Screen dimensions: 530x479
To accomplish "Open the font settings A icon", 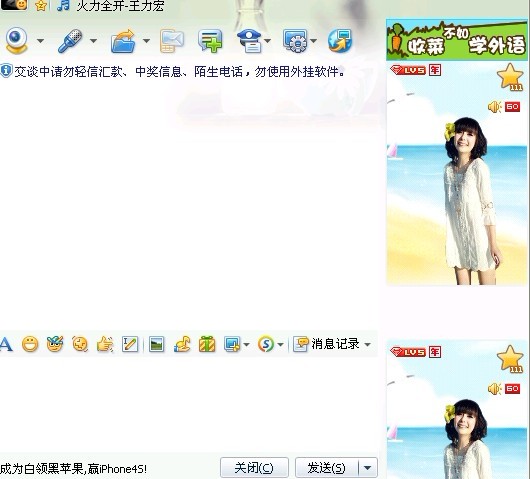I will coord(6,344).
